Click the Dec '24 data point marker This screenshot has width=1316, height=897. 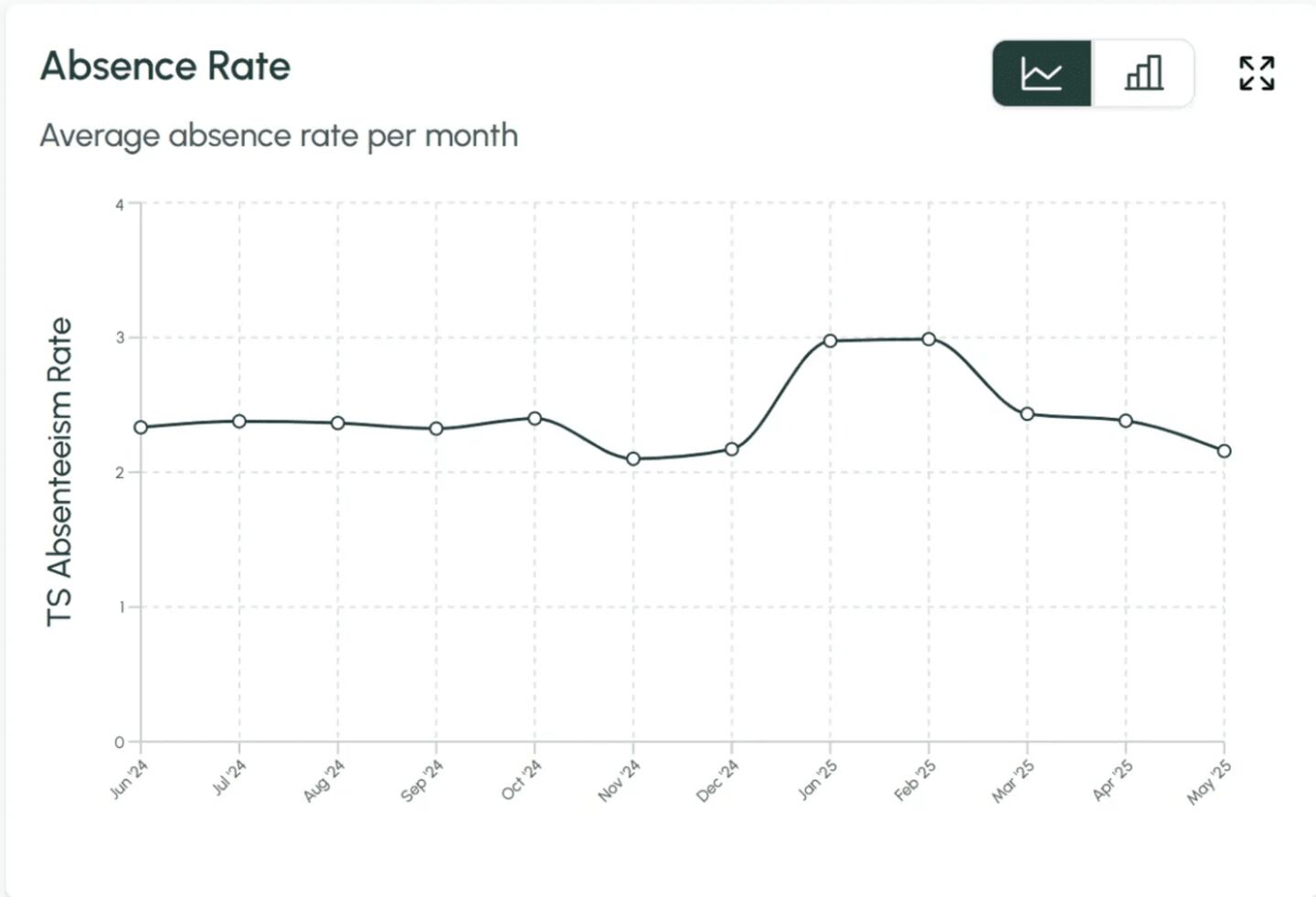pos(732,449)
